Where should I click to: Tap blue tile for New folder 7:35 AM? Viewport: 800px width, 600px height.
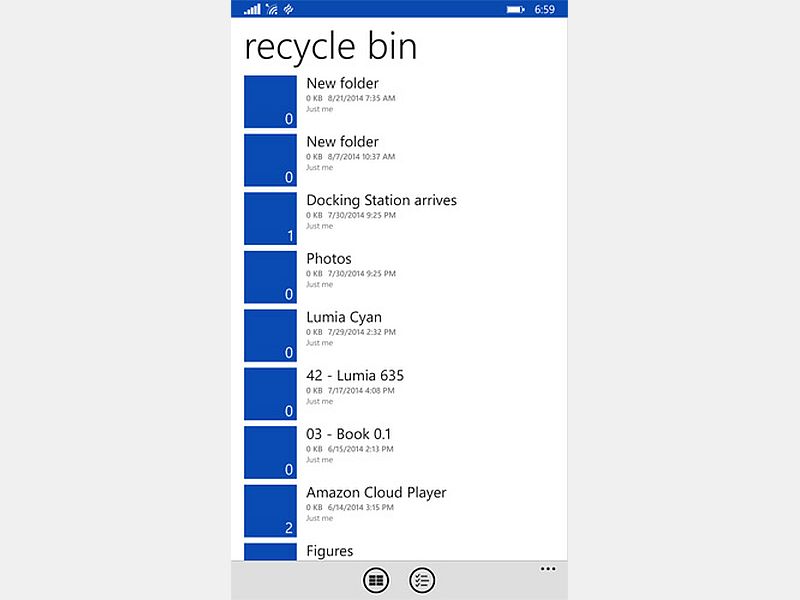coord(270,102)
